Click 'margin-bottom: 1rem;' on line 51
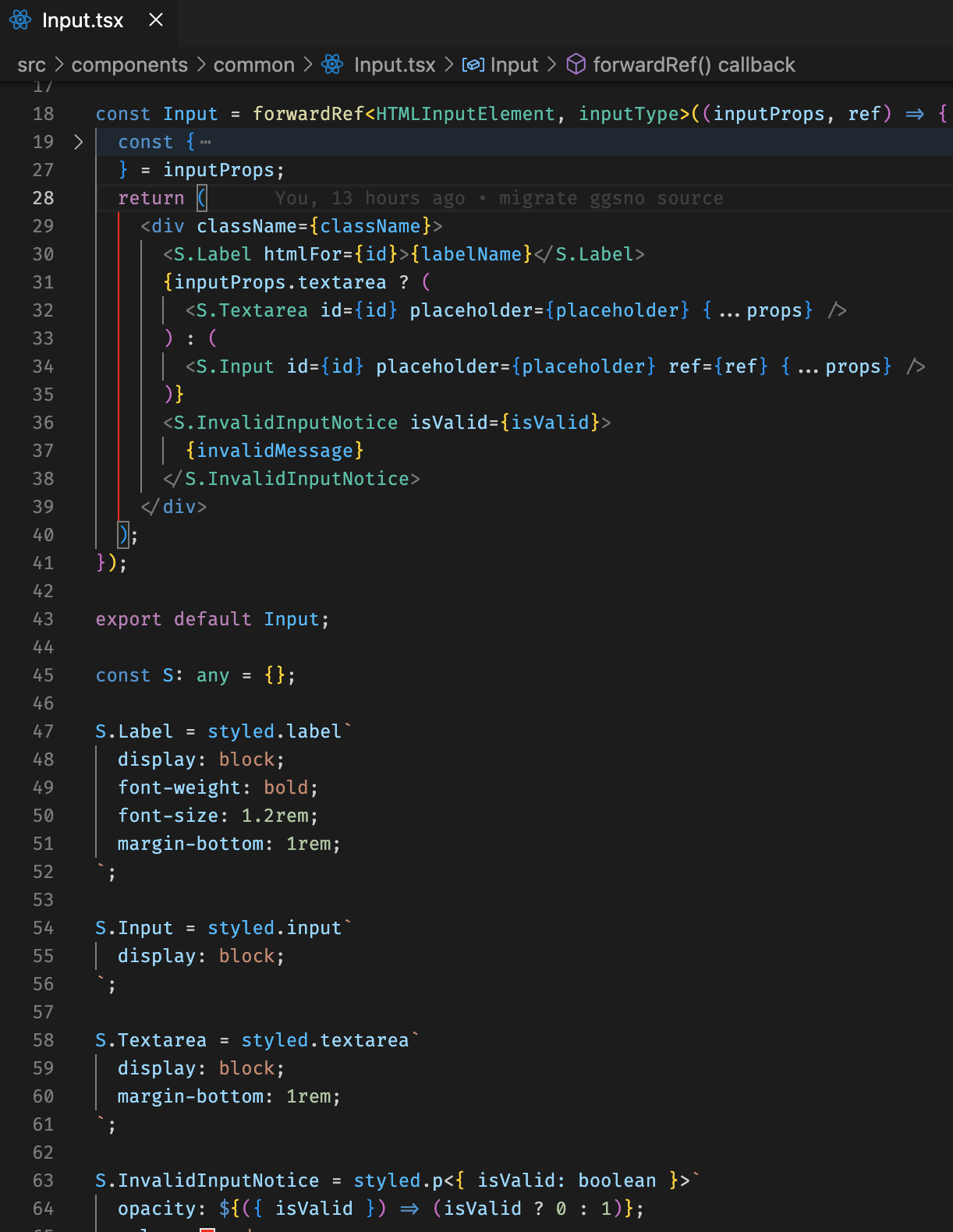 (x=229, y=844)
